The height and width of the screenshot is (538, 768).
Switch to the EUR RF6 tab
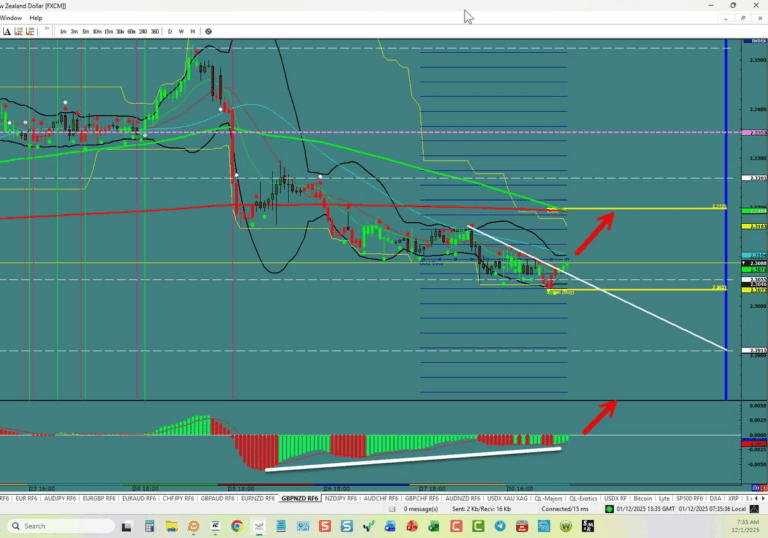tap(26, 498)
